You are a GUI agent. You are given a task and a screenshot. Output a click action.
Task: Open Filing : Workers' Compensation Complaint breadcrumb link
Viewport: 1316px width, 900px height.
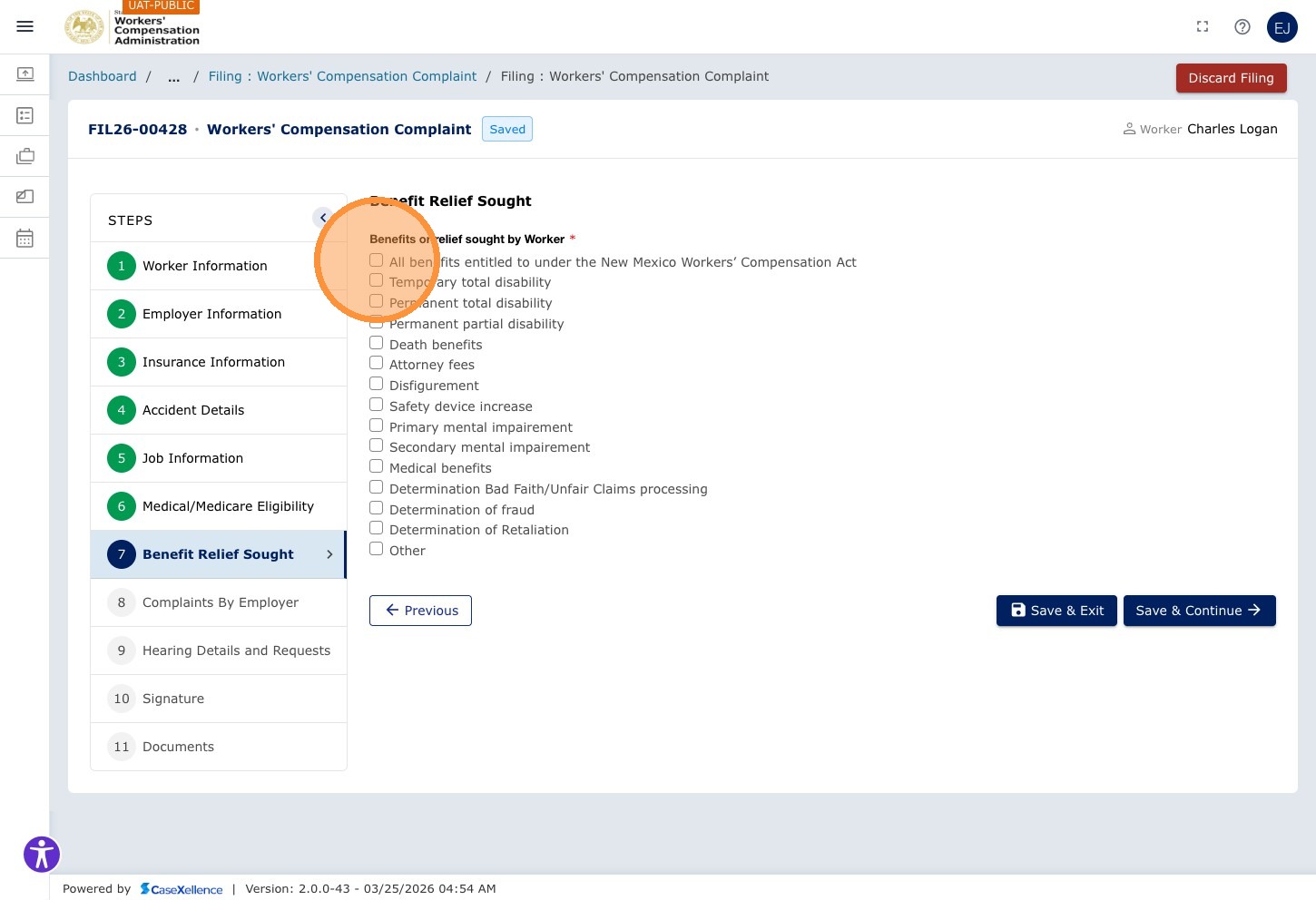pyautogui.click(x=342, y=77)
